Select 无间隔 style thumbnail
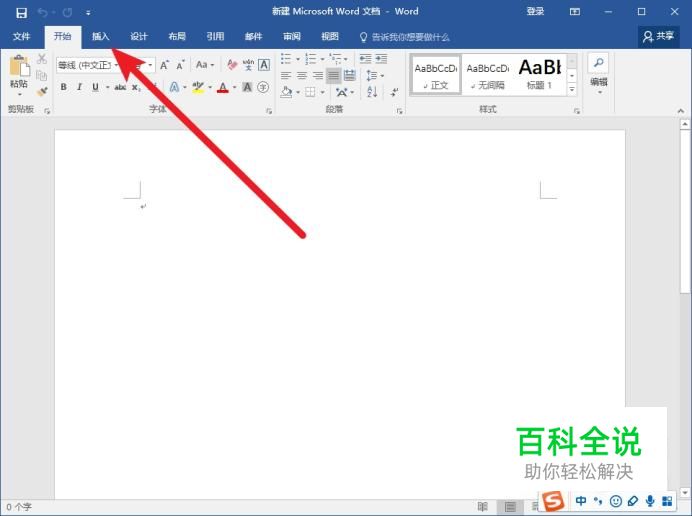The width and height of the screenshot is (692, 516). [487, 74]
